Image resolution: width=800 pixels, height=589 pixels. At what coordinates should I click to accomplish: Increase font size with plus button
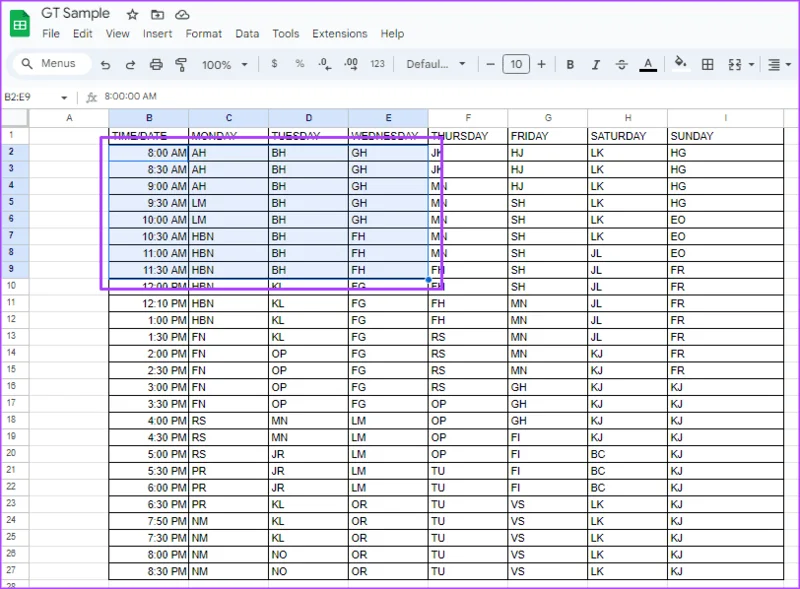[542, 64]
